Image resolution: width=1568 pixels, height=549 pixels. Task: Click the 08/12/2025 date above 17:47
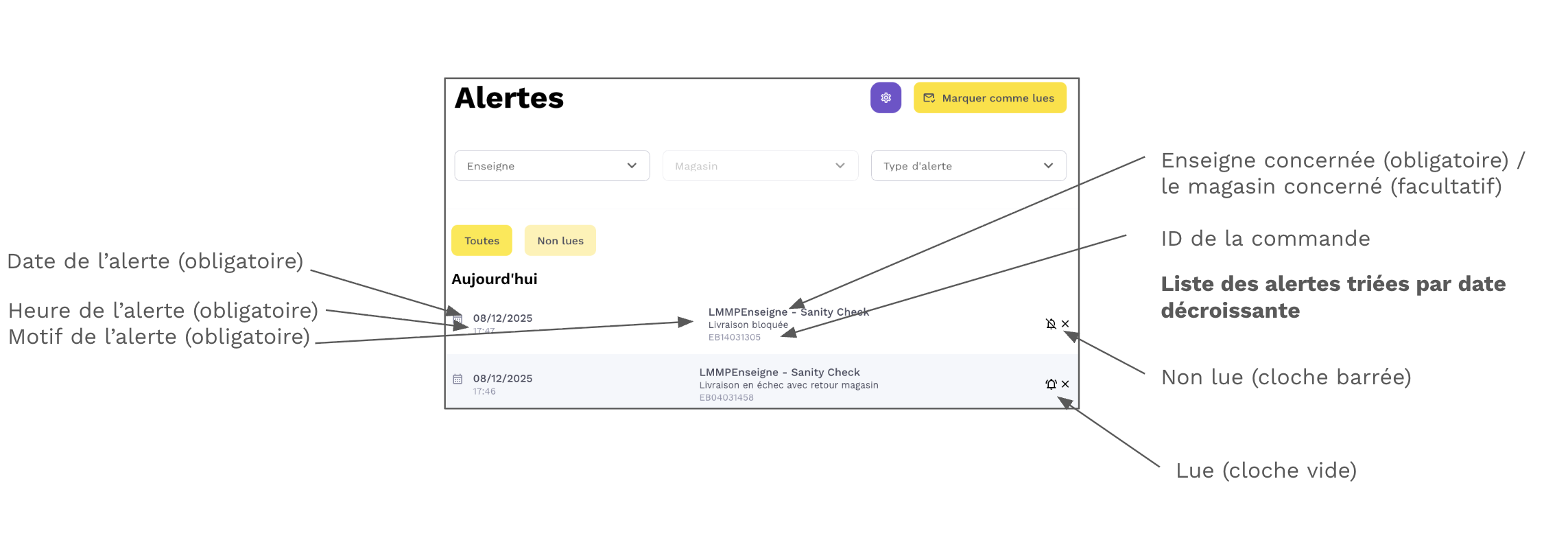502,318
